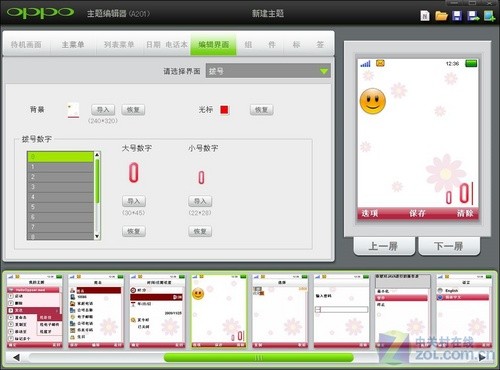Switch to the 主菜单 tab

(x=73, y=45)
